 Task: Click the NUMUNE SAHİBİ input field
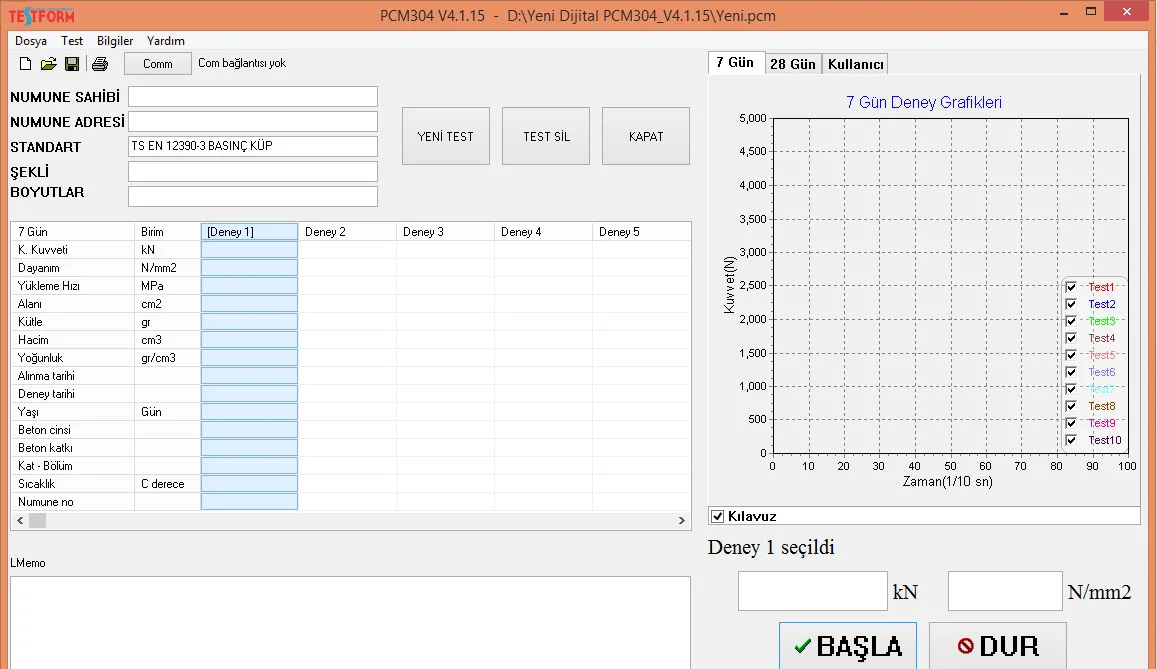coord(253,97)
